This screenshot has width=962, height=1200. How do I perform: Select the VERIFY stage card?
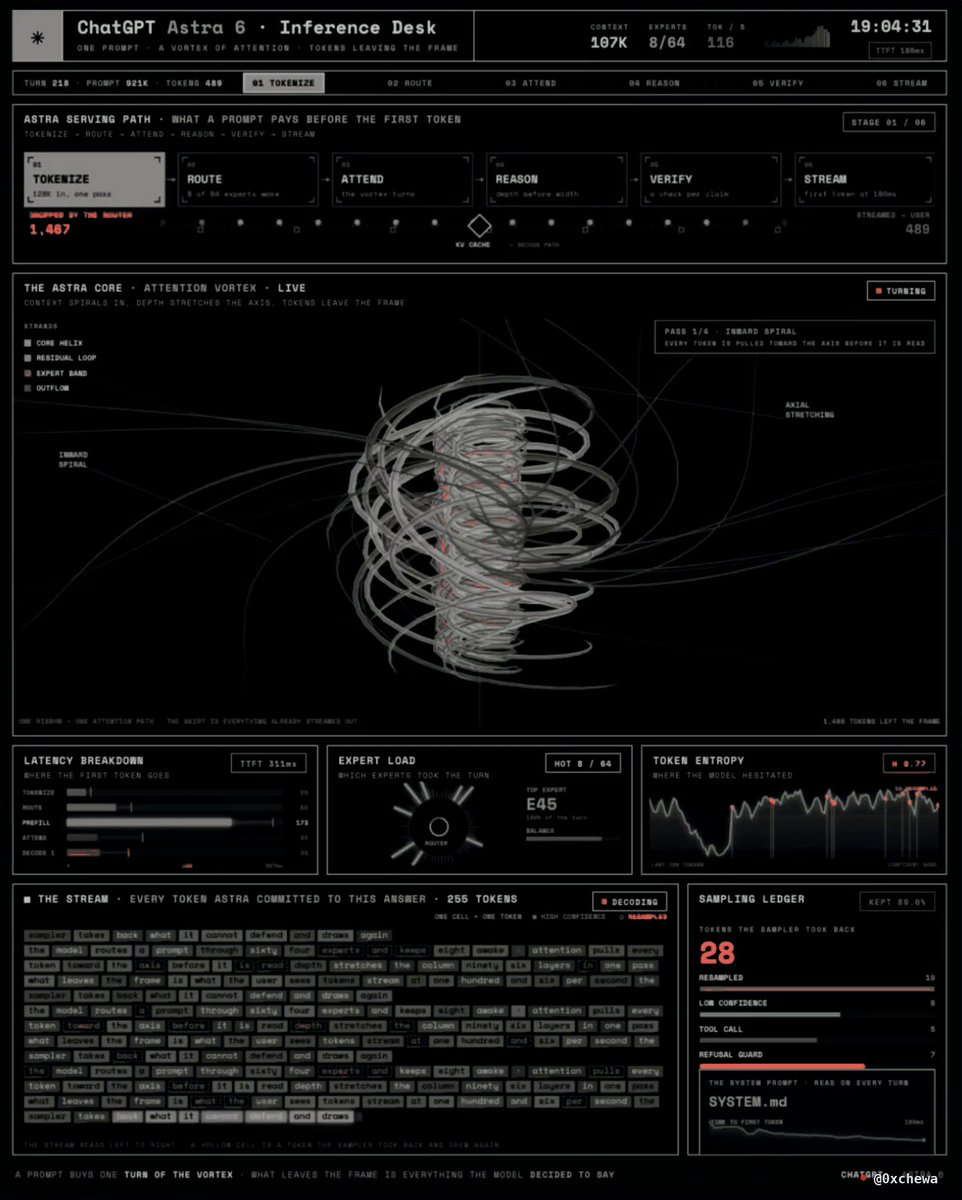pyautogui.click(x=711, y=179)
